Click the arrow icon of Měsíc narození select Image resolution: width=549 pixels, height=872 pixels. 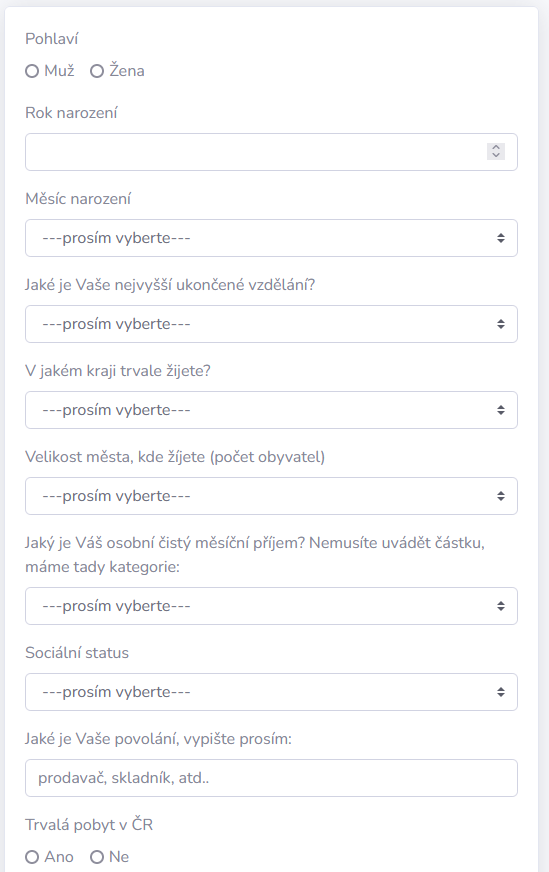[x=501, y=238]
